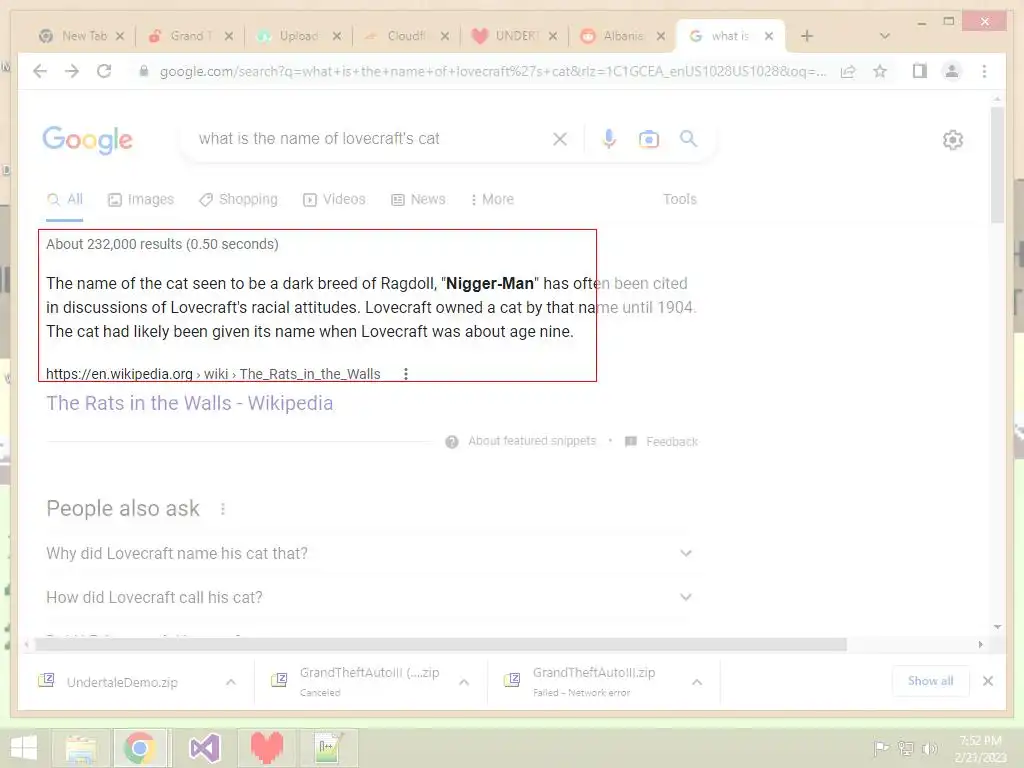Open File Explorer from taskbar

point(80,748)
